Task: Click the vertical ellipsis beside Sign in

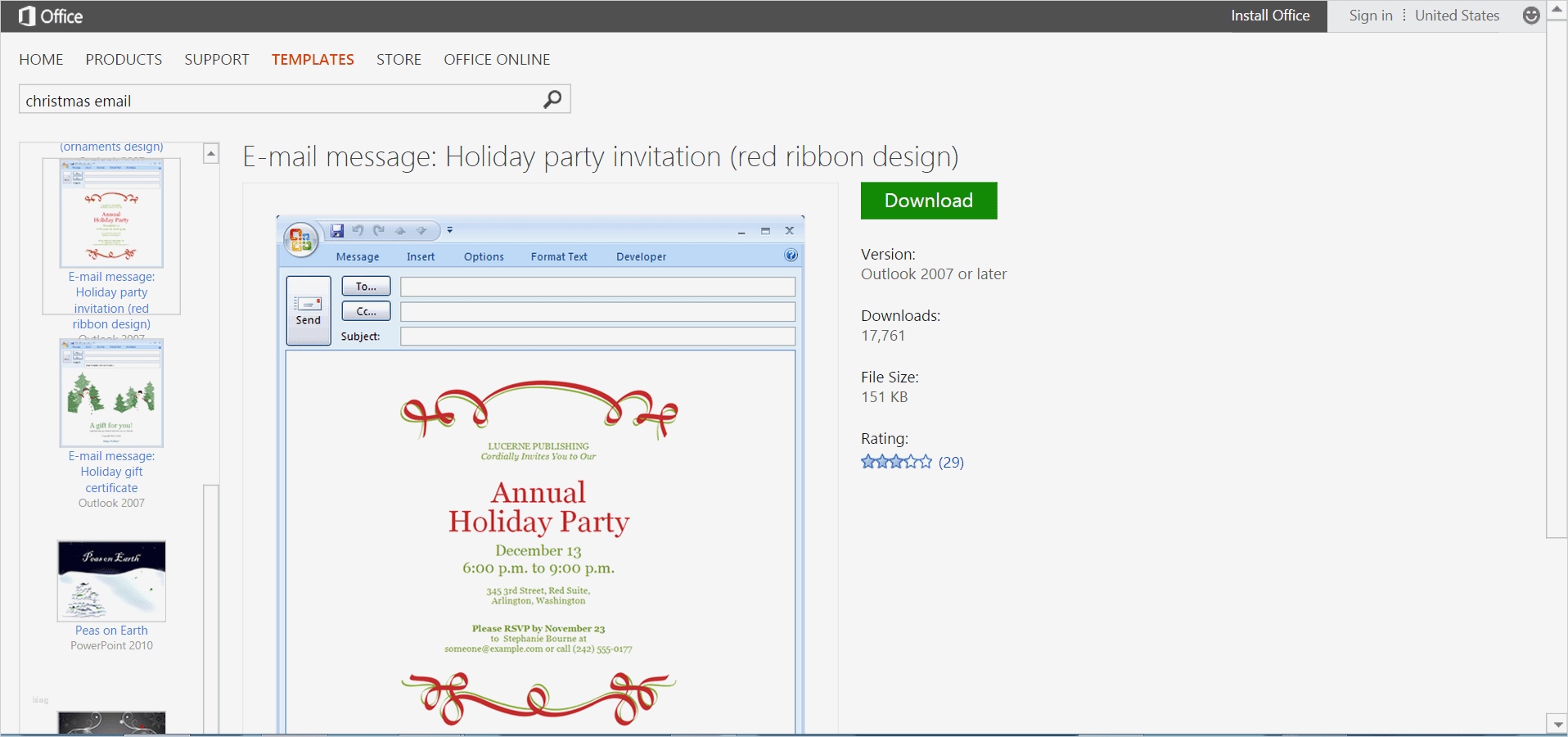Action: click(x=1403, y=15)
